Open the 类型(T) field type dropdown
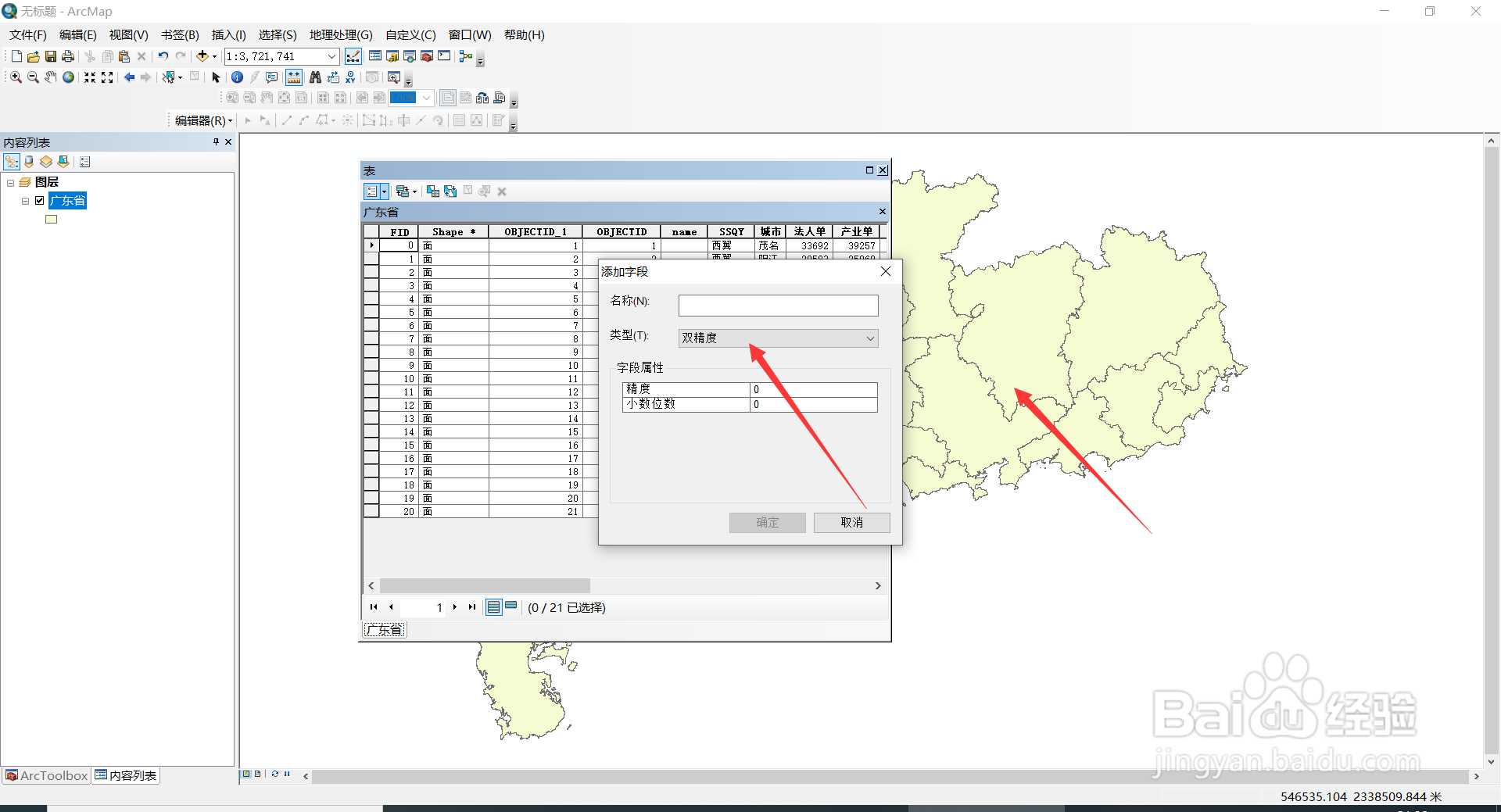 point(869,338)
